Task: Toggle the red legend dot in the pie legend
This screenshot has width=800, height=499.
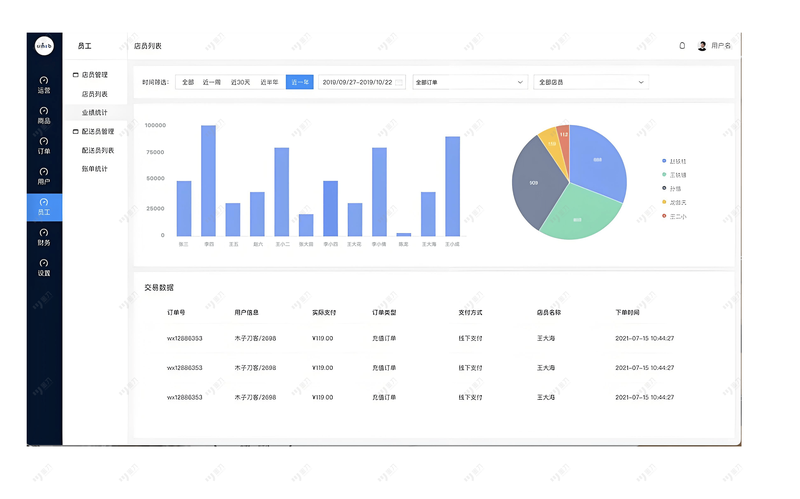Action: [x=664, y=216]
